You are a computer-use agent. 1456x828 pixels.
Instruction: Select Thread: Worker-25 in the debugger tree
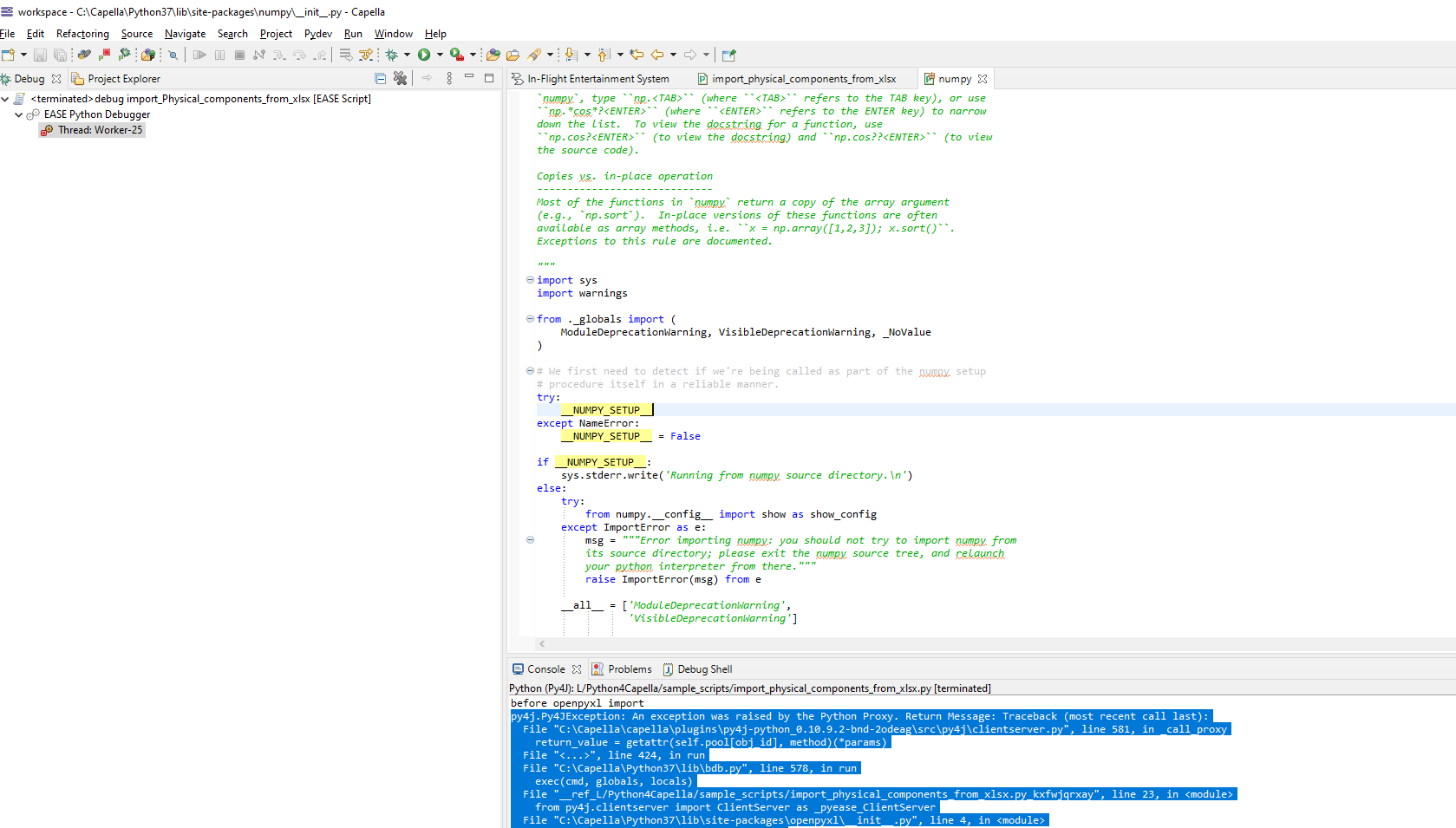[98, 129]
